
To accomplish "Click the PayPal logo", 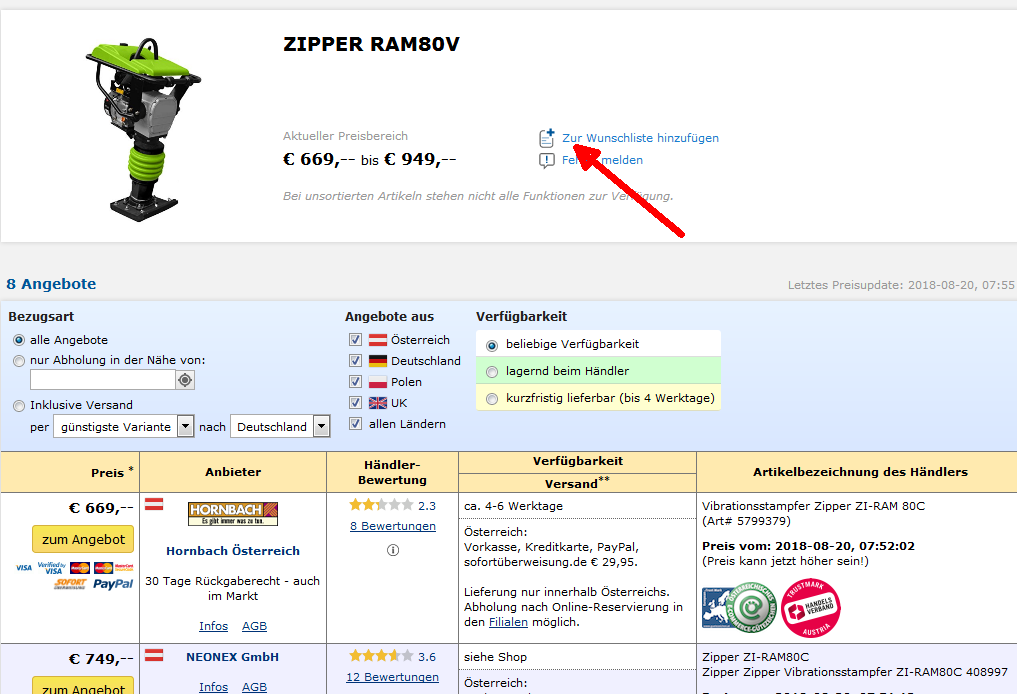I will (x=113, y=584).
